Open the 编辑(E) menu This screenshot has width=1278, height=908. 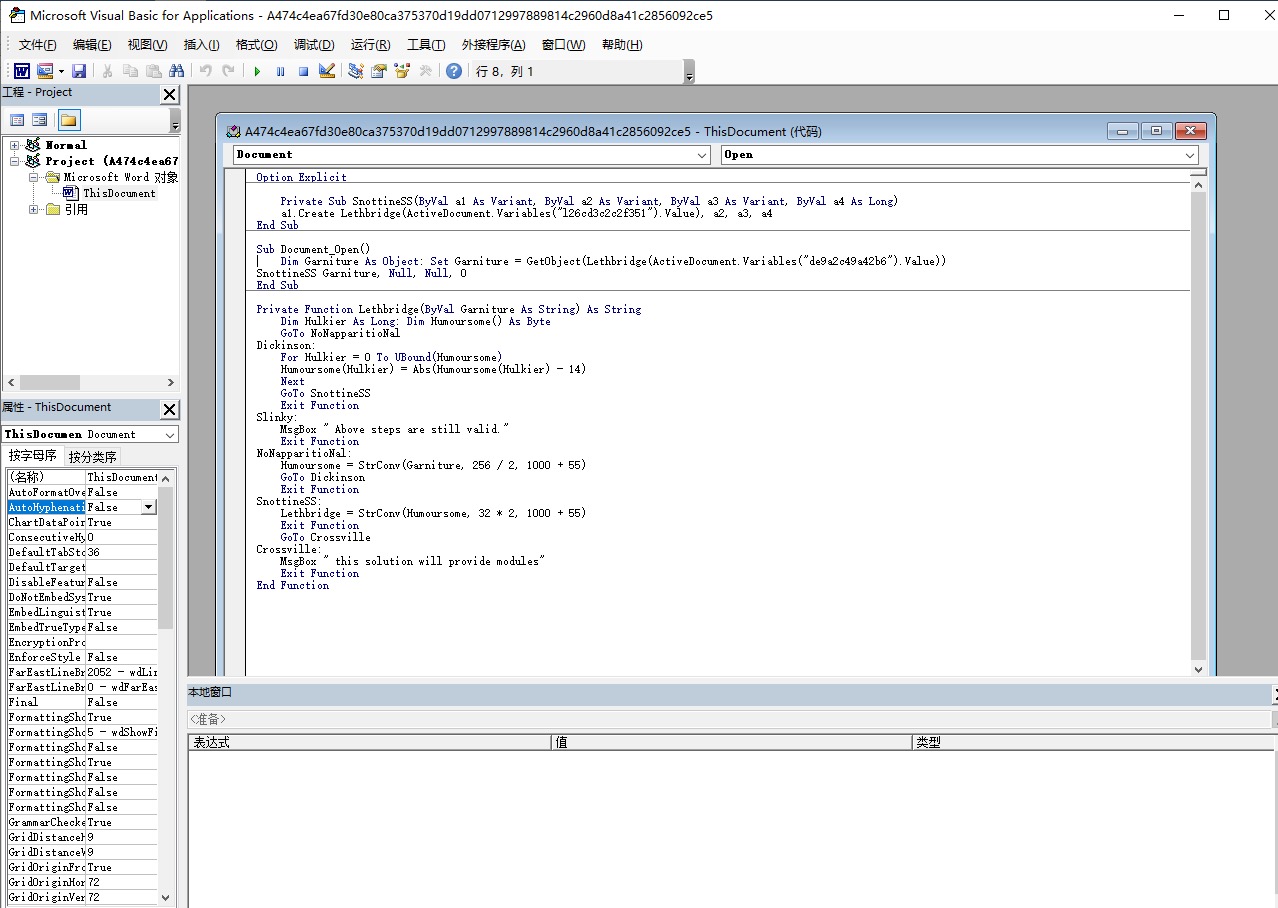click(92, 45)
